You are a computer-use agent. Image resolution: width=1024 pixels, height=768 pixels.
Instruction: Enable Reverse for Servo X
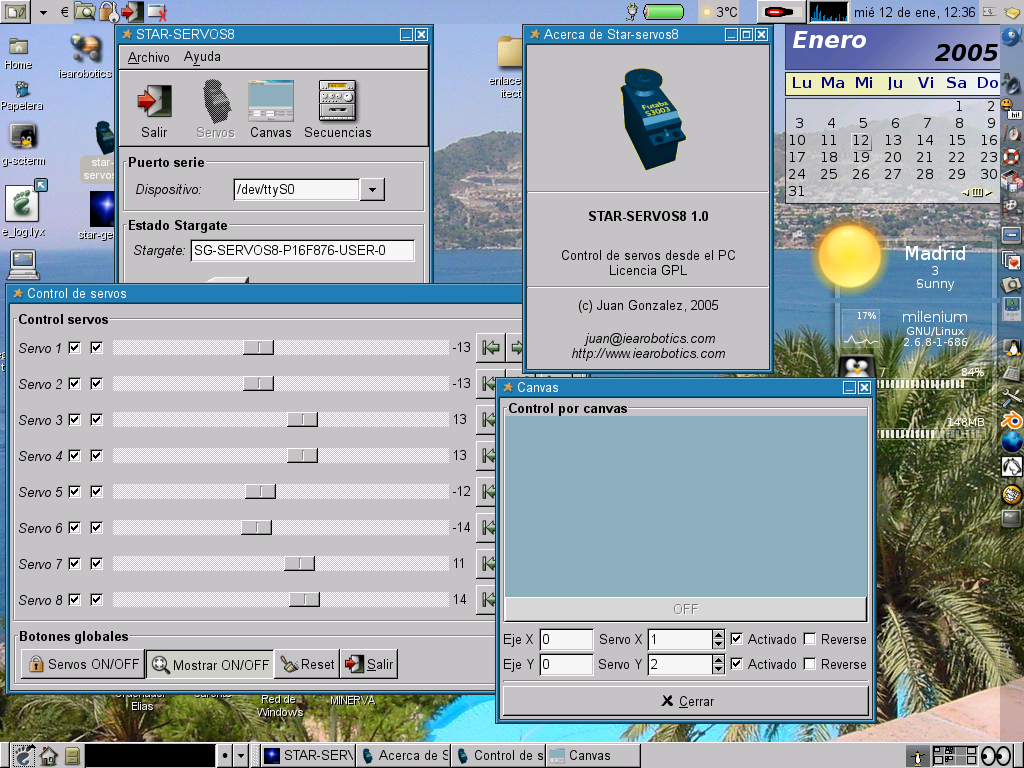tap(810, 639)
